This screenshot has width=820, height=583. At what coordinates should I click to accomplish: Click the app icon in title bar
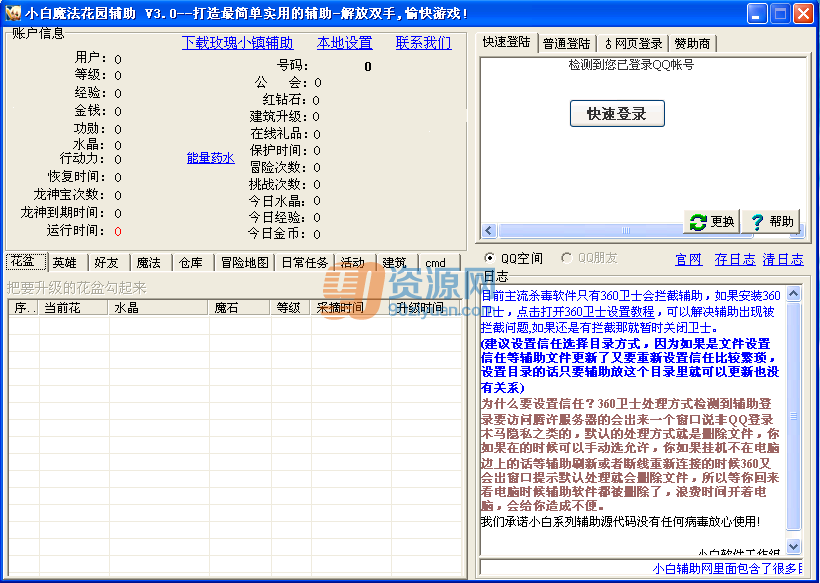[x=13, y=13]
